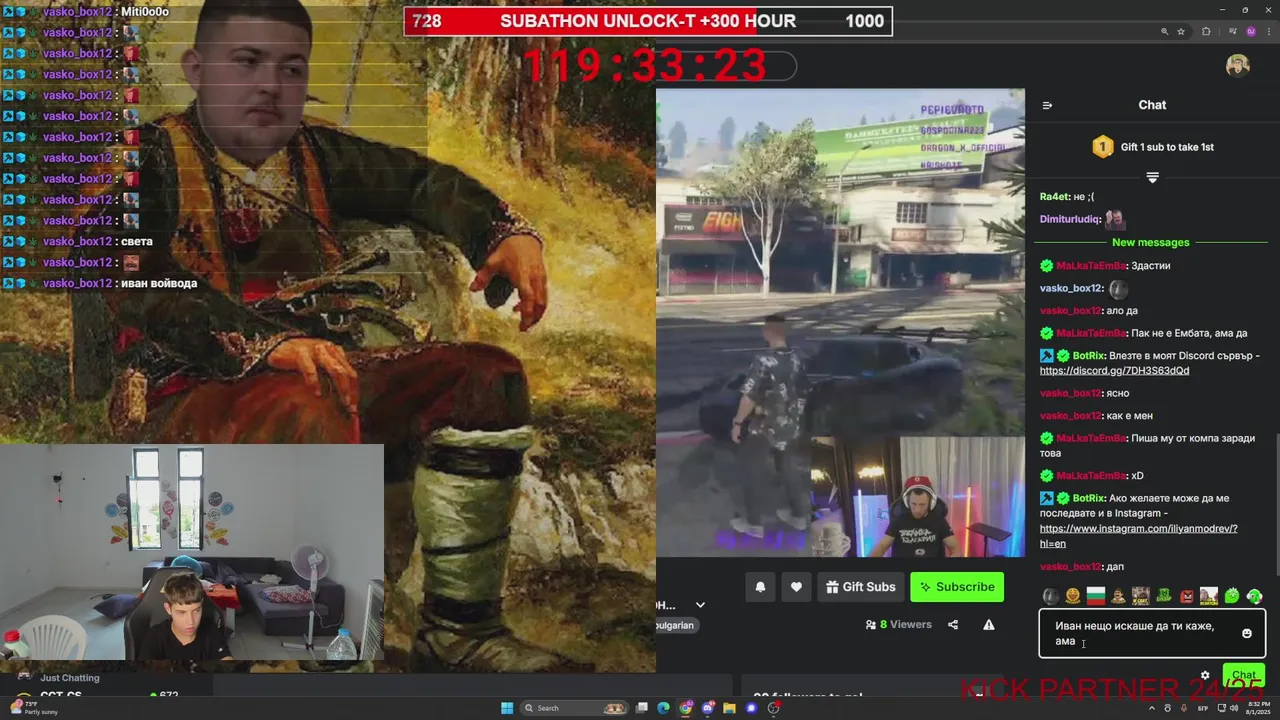Insert the gray face quick emote

[x=1051, y=596]
